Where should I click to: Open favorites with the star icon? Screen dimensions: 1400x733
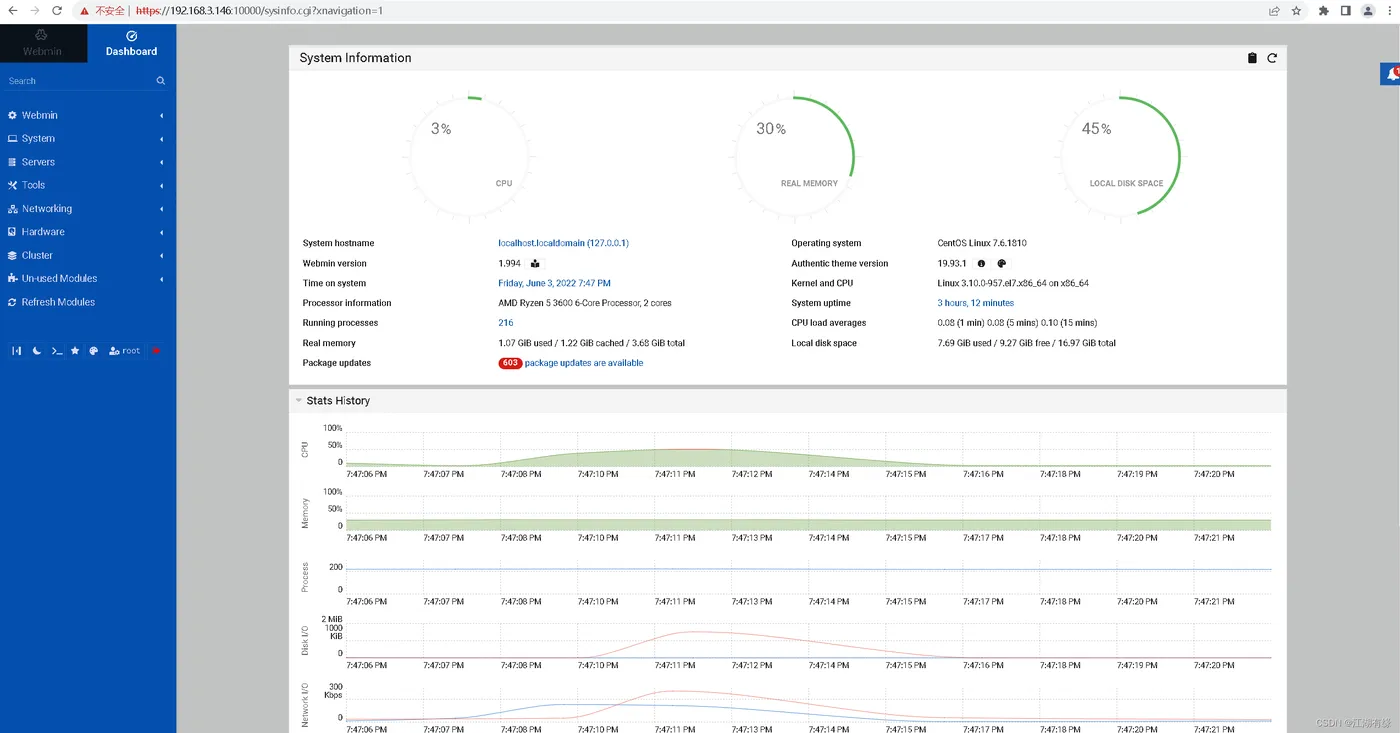coord(75,351)
